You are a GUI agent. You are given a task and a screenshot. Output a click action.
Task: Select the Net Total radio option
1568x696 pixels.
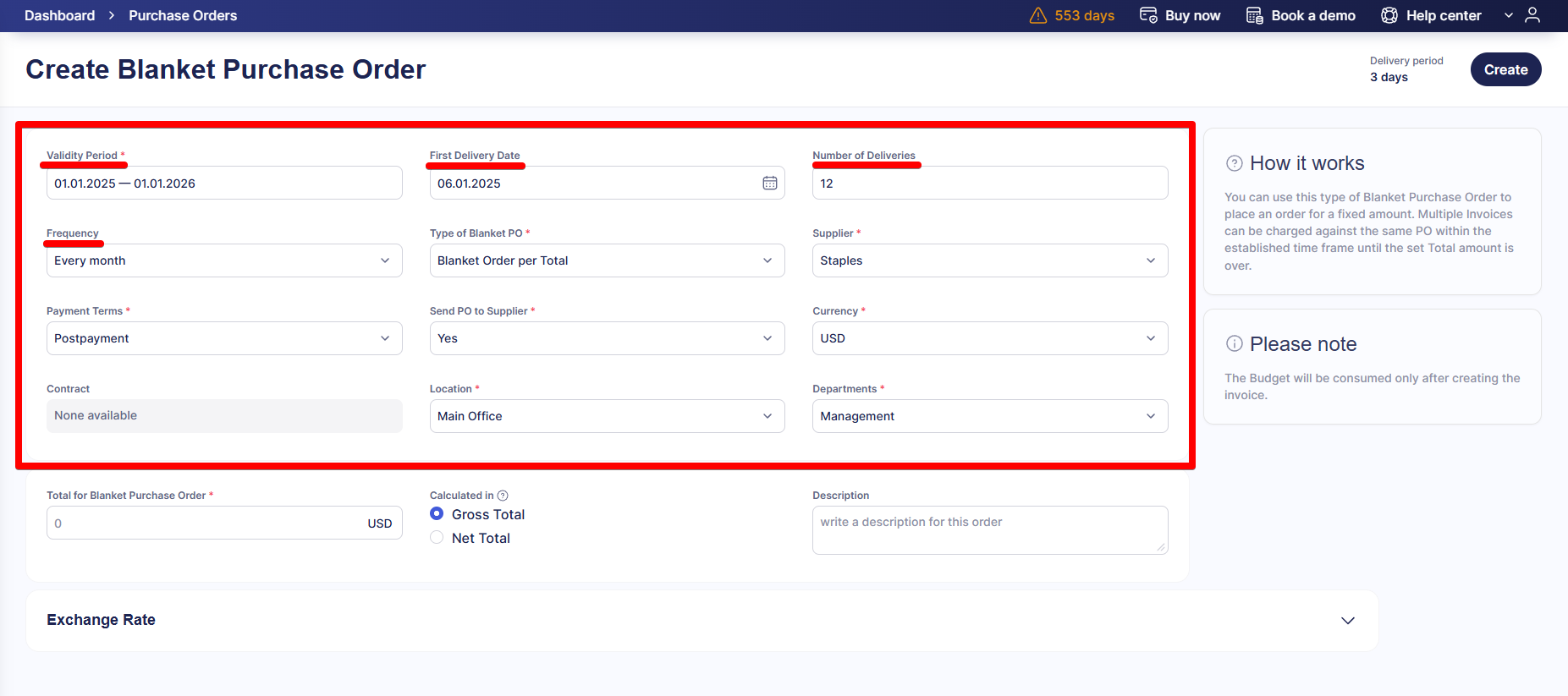point(437,538)
